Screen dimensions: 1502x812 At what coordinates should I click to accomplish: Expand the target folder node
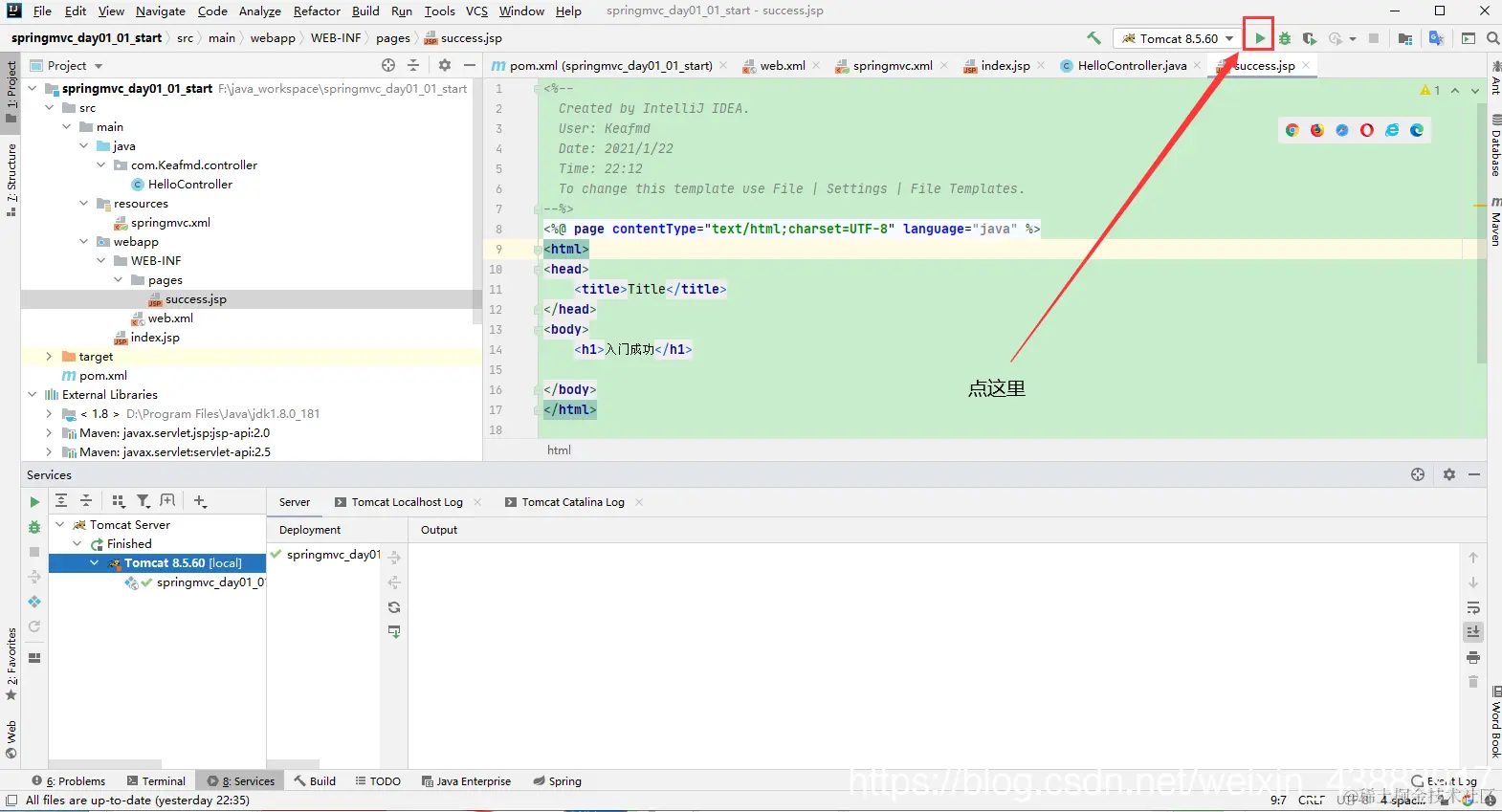pyautogui.click(x=50, y=357)
